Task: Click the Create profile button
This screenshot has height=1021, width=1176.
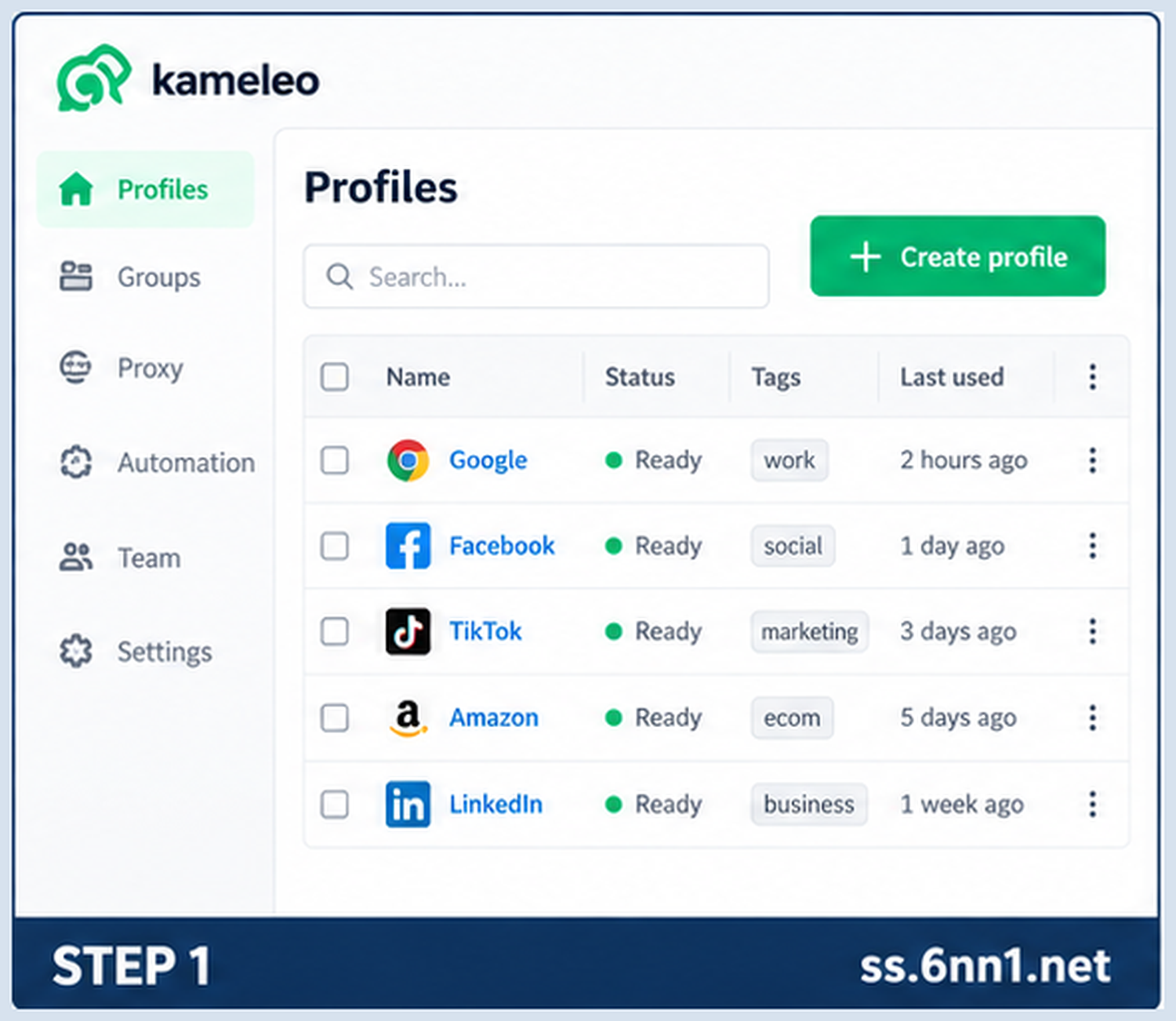Action: [x=958, y=256]
